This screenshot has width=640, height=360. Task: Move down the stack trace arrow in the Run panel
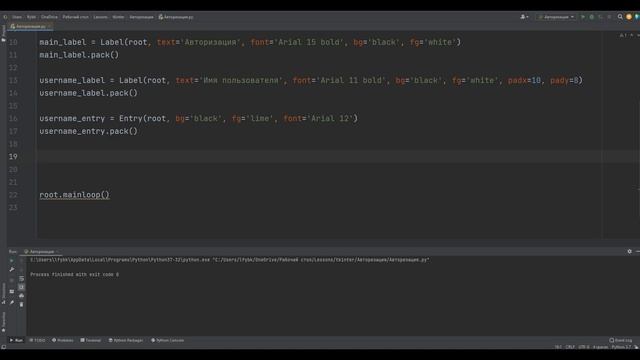point(21,270)
